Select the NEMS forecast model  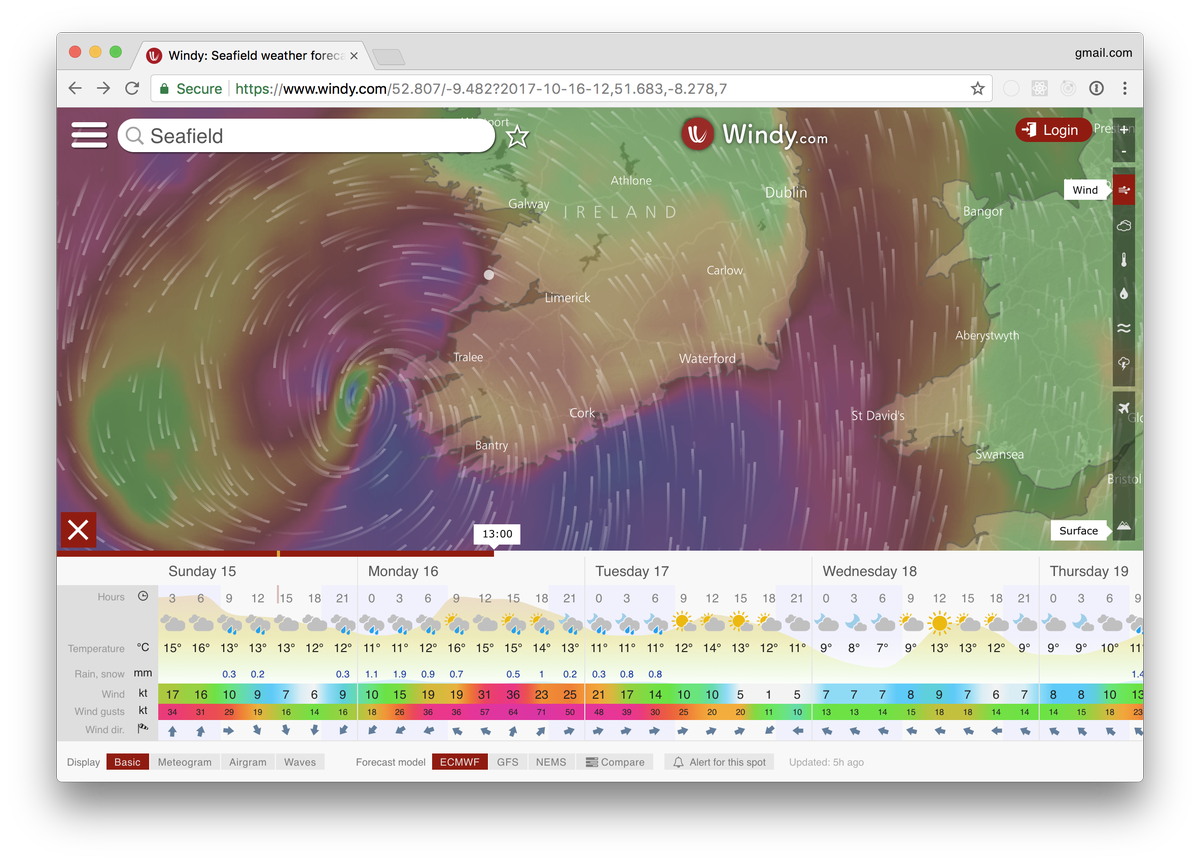550,761
